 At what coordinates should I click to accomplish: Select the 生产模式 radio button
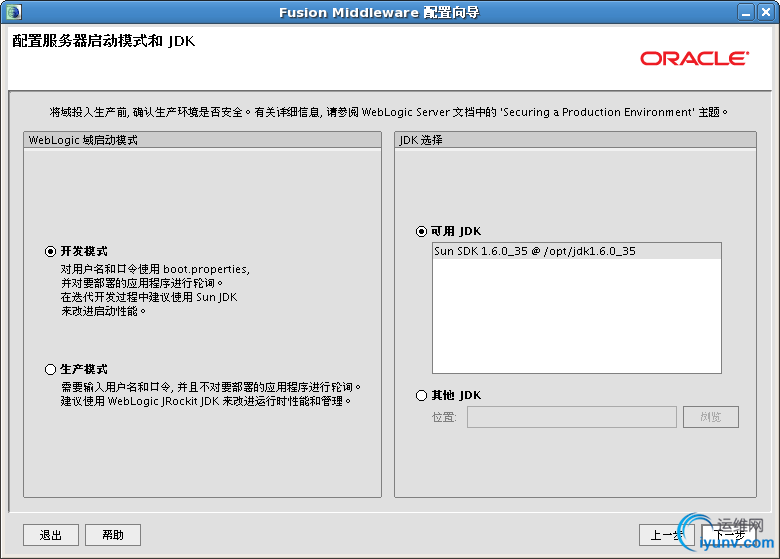pos(50,370)
